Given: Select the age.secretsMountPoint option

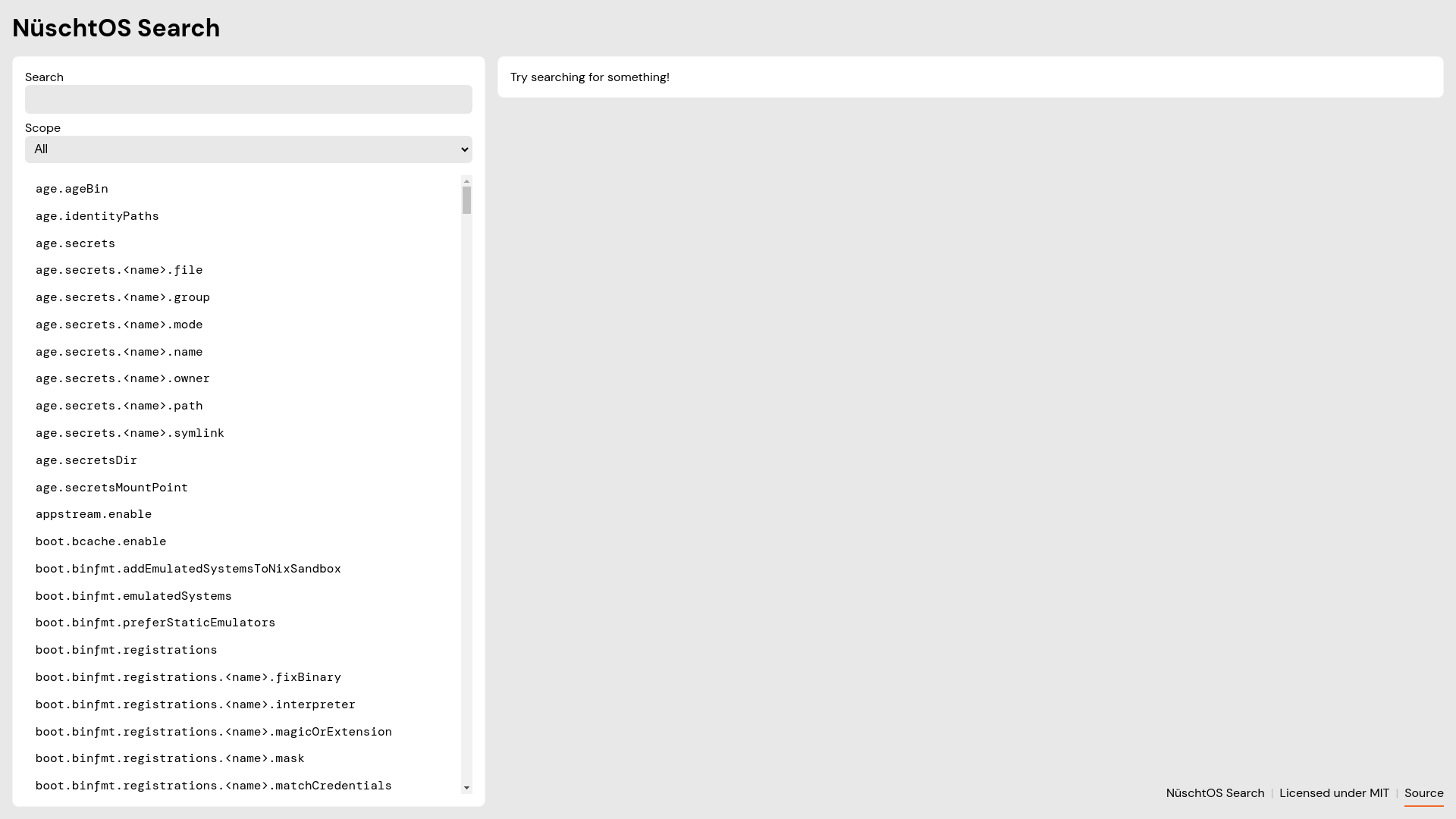Looking at the screenshot, I should click(x=243, y=488).
